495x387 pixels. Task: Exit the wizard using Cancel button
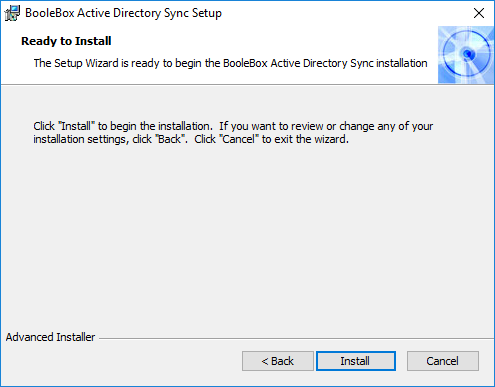coord(443,361)
